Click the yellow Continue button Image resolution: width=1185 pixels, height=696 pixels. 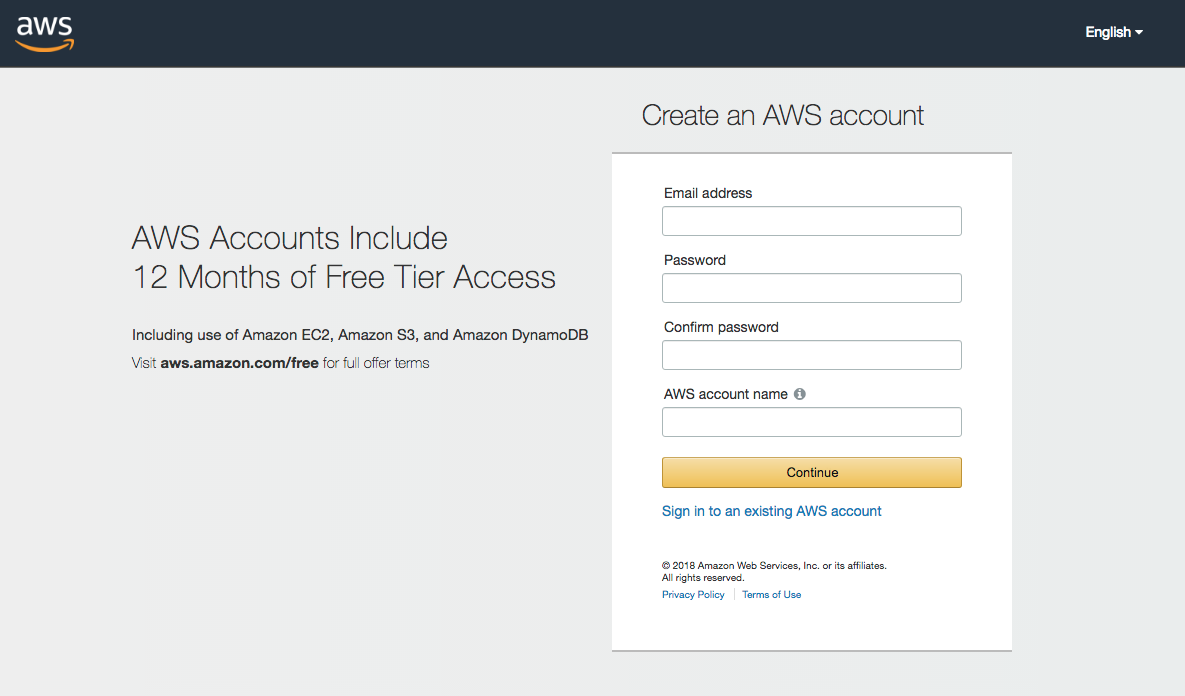[x=812, y=472]
